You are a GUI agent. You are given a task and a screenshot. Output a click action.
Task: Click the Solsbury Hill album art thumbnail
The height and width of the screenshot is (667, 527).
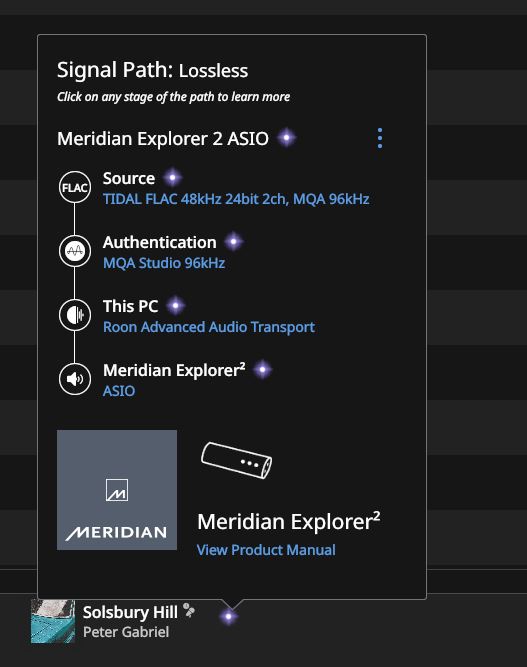tap(53, 621)
